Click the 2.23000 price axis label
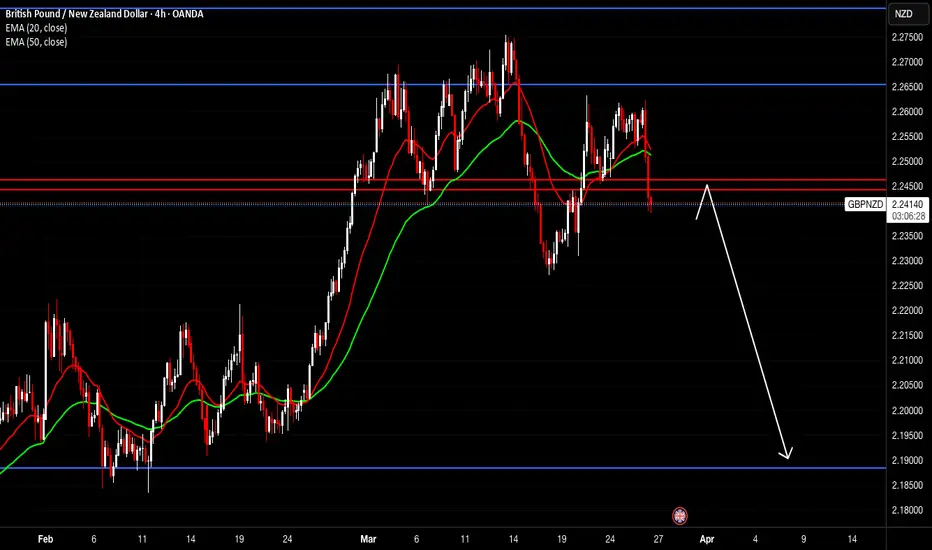Viewport: 932px width, 550px height. point(907,261)
